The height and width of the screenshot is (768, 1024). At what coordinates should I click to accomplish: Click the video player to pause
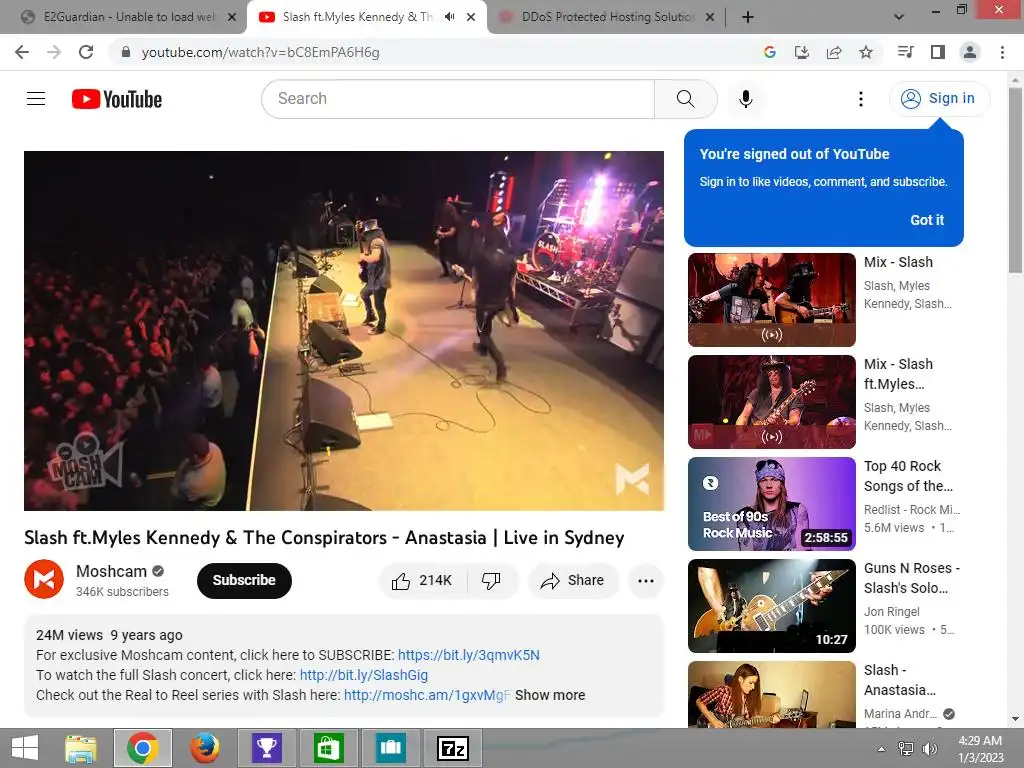pos(344,330)
